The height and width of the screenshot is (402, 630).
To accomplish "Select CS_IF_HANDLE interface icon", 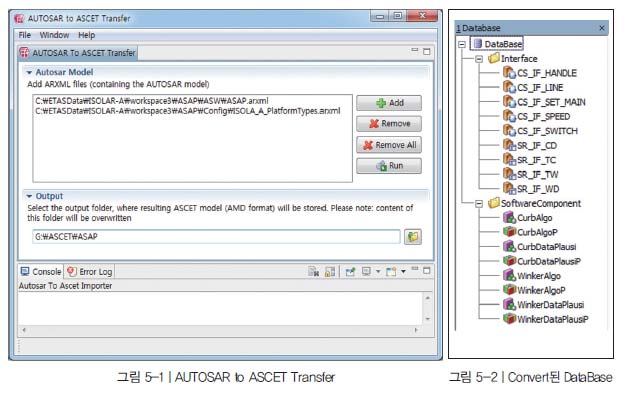I will coord(509,73).
